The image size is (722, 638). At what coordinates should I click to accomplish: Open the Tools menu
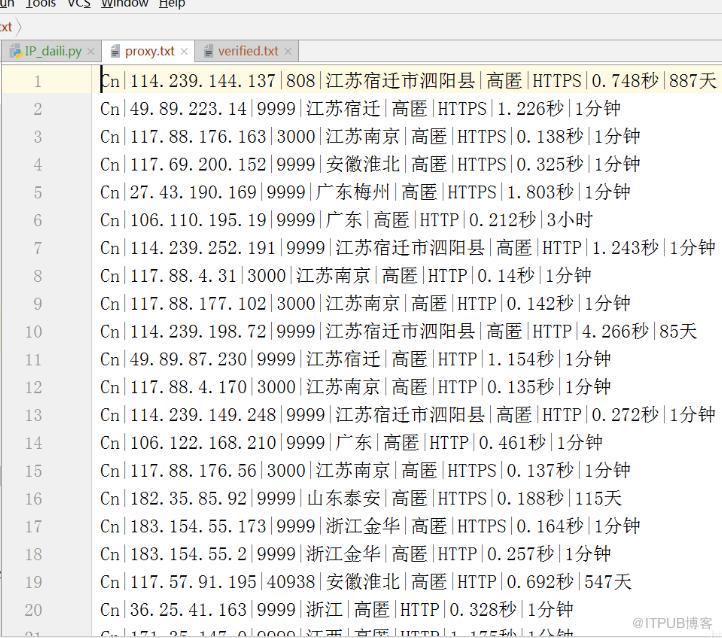pyautogui.click(x=41, y=4)
